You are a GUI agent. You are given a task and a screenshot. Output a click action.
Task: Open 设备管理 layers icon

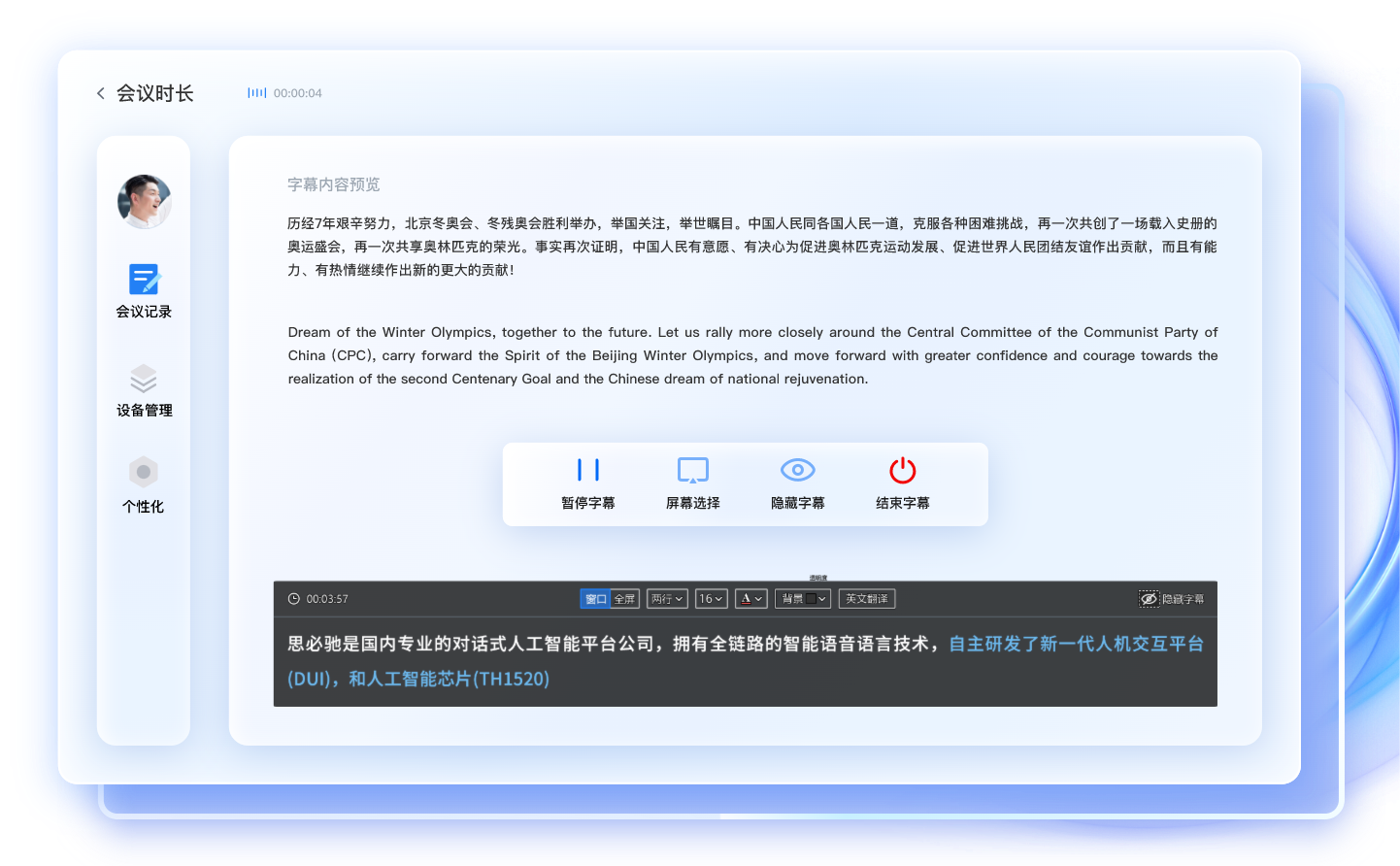(144, 379)
